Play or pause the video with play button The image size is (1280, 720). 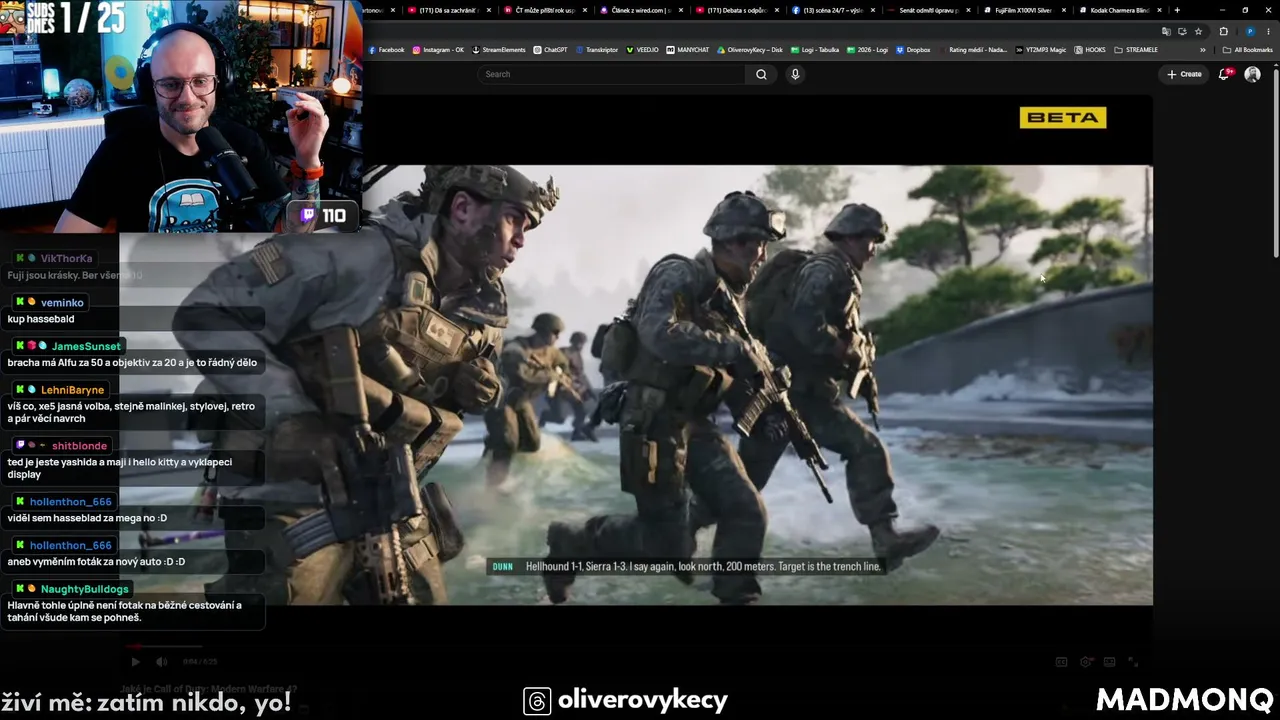click(x=135, y=661)
